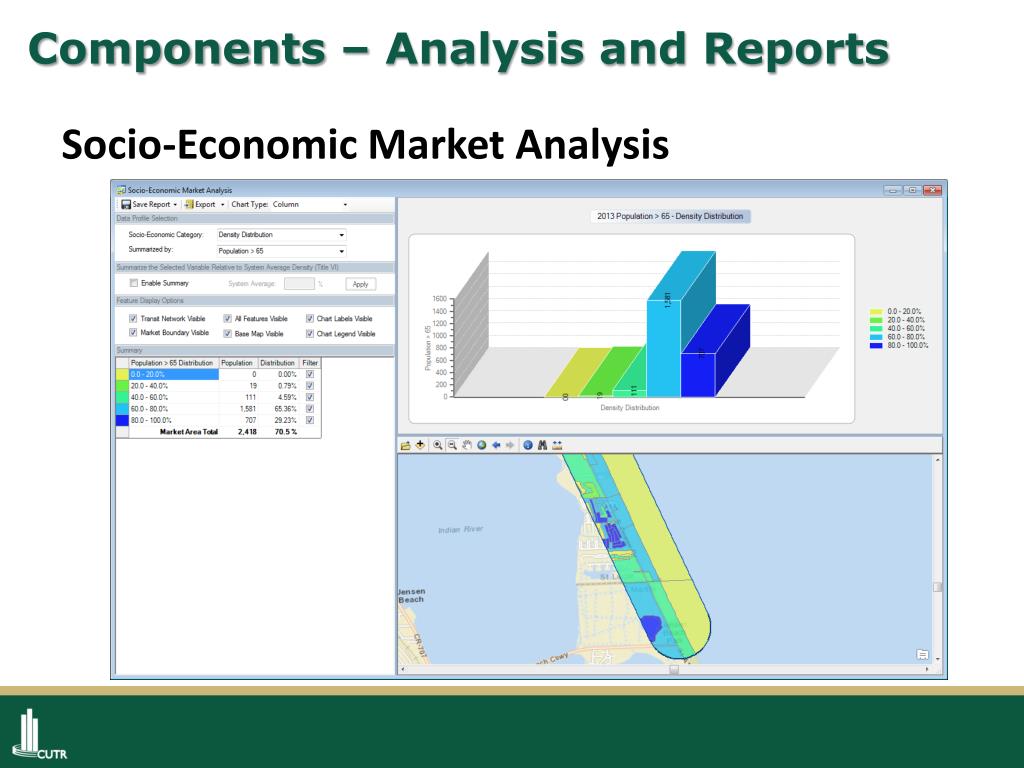Go to next map extent arrow
The height and width of the screenshot is (768, 1024).
pos(510,445)
